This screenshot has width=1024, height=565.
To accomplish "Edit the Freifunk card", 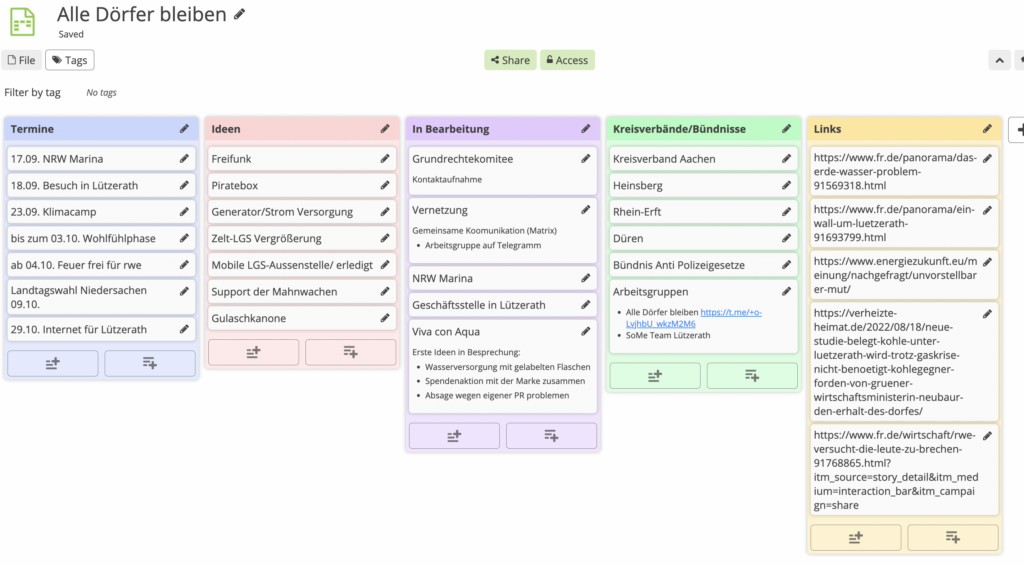I will tap(385, 159).
